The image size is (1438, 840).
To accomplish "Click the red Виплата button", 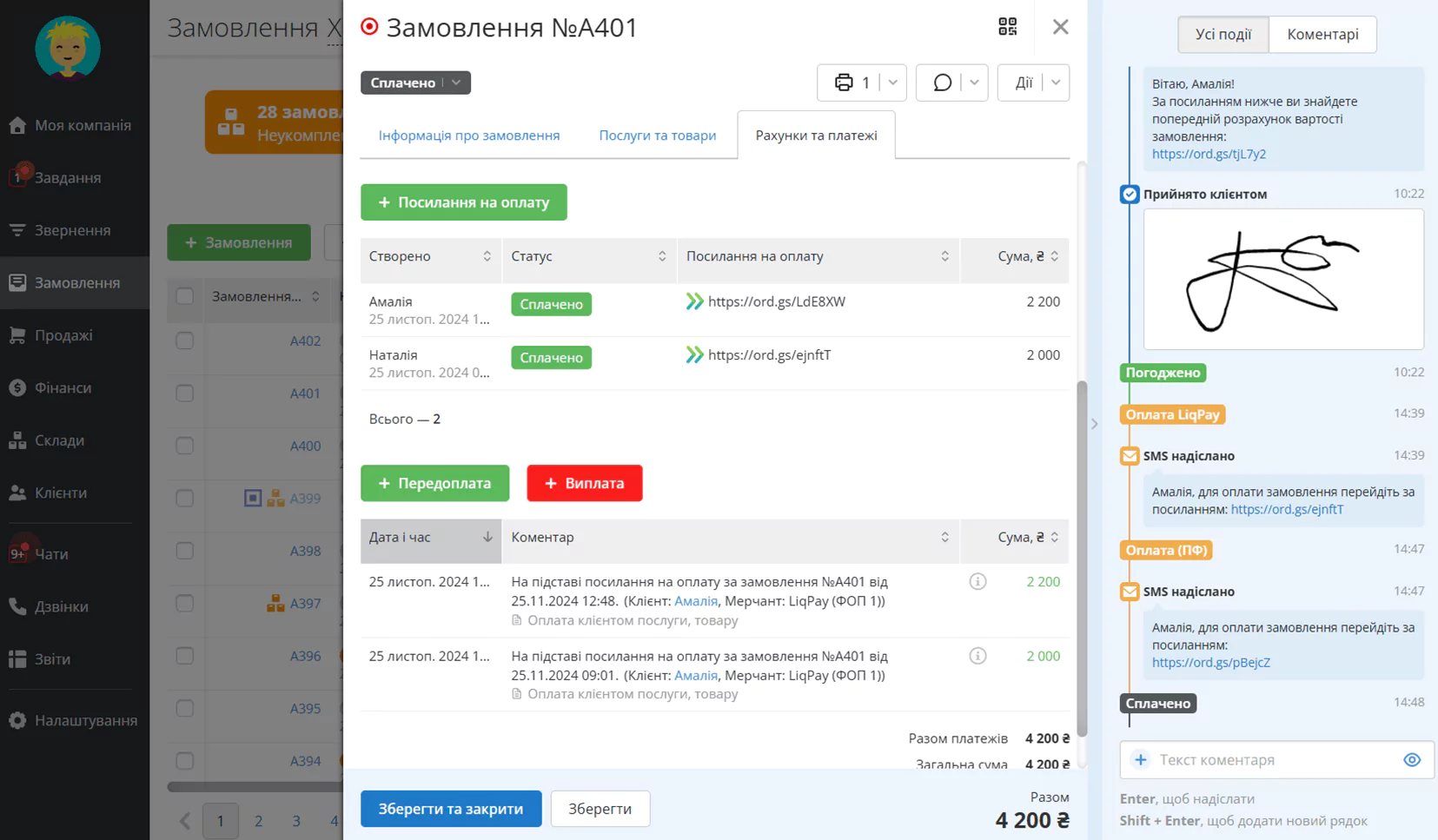I will click(x=585, y=483).
